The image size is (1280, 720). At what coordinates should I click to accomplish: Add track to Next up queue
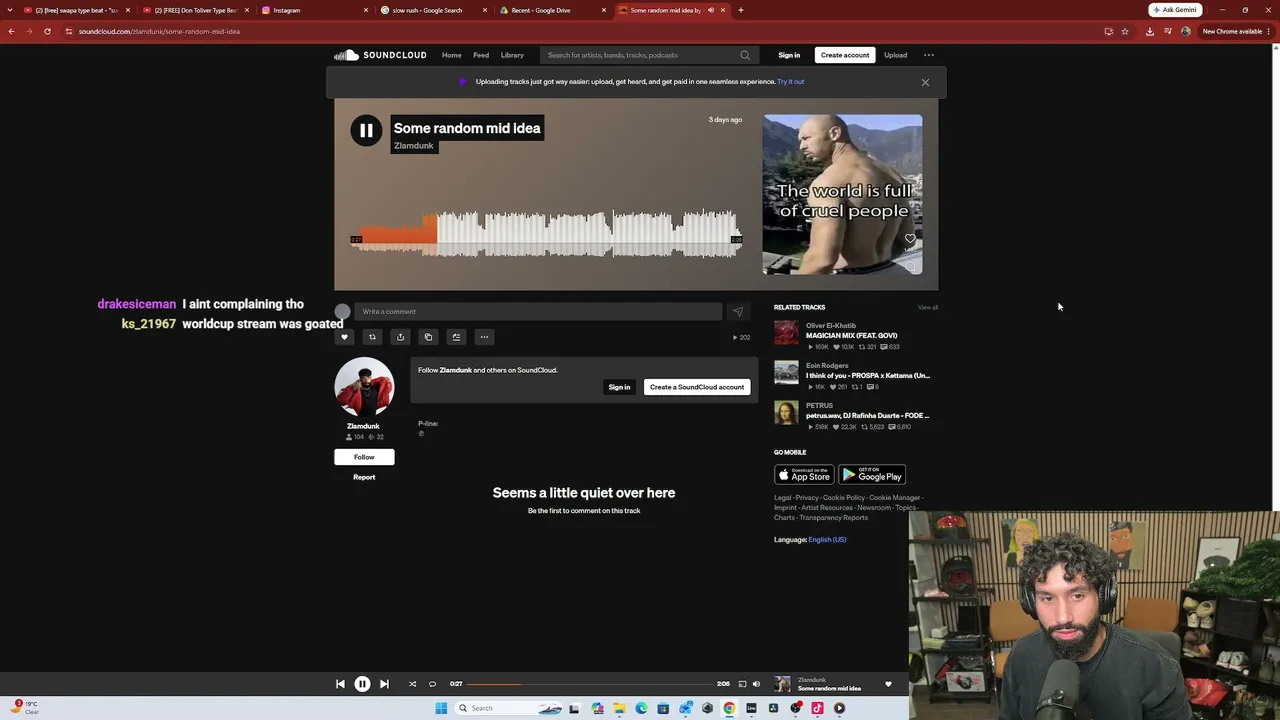tap(456, 337)
